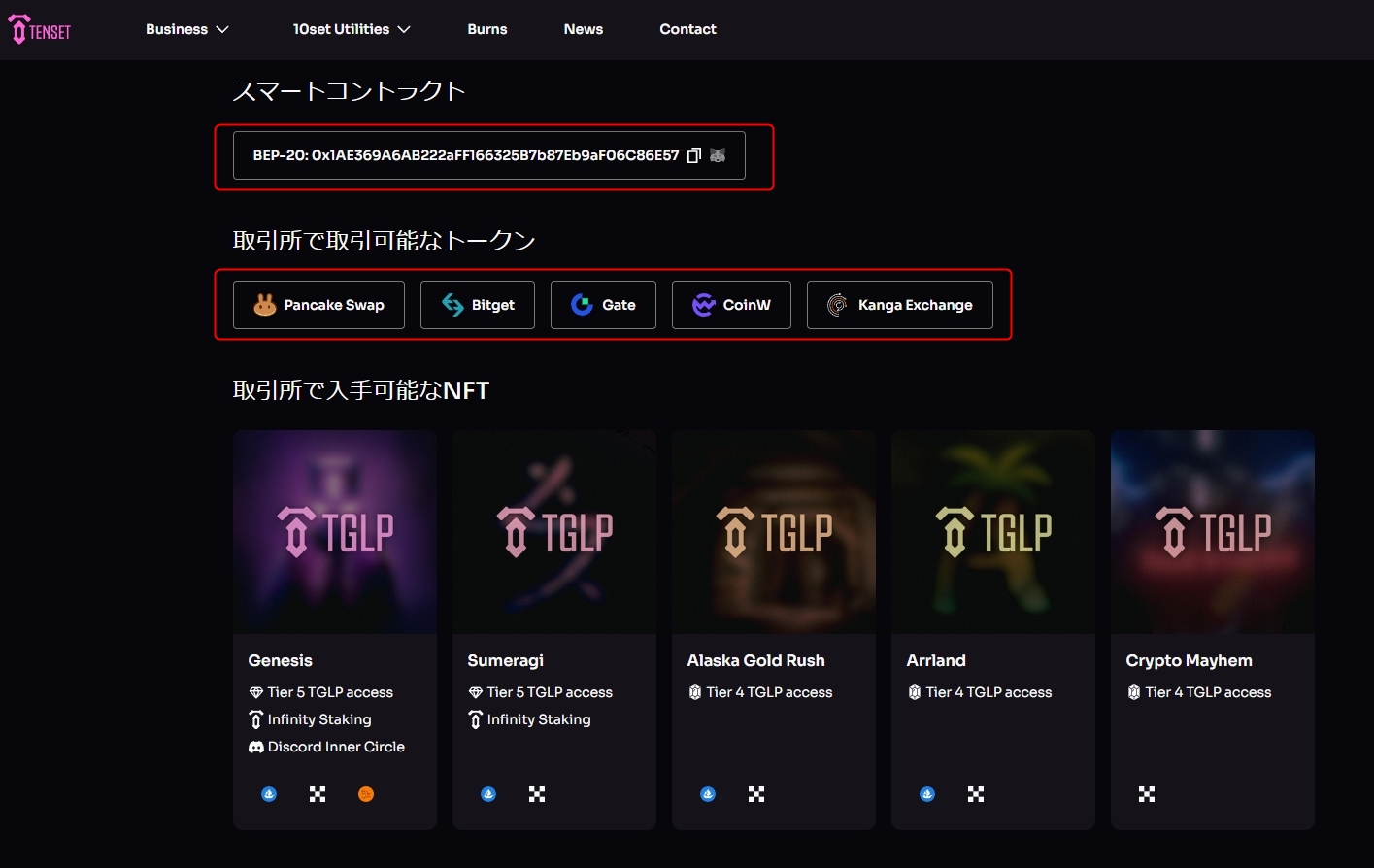Viewport: 1374px width, 868px height.
Task: Select the Kanga Exchange button
Action: [899, 305]
